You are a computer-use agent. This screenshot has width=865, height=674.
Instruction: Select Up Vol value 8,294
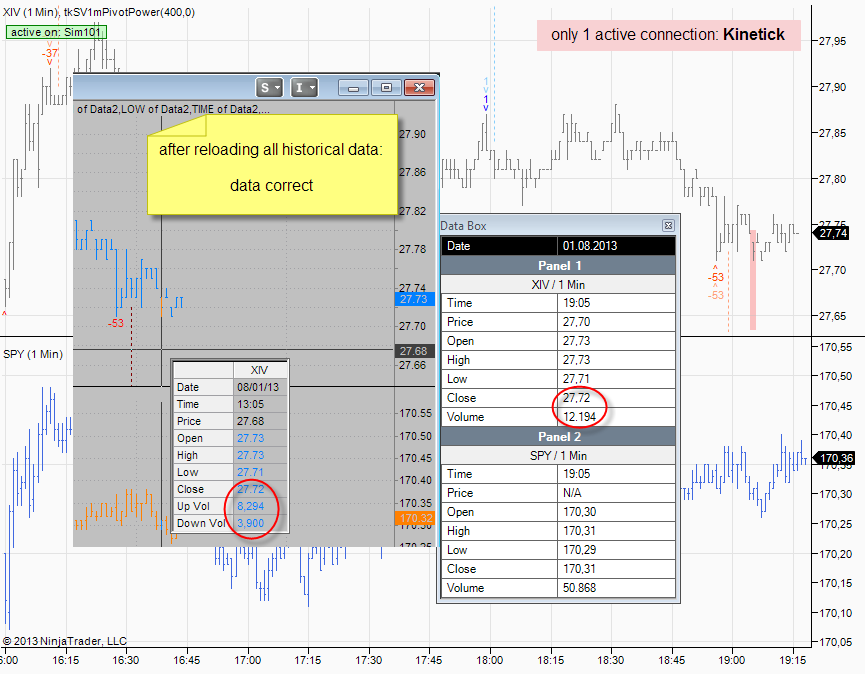260,506
